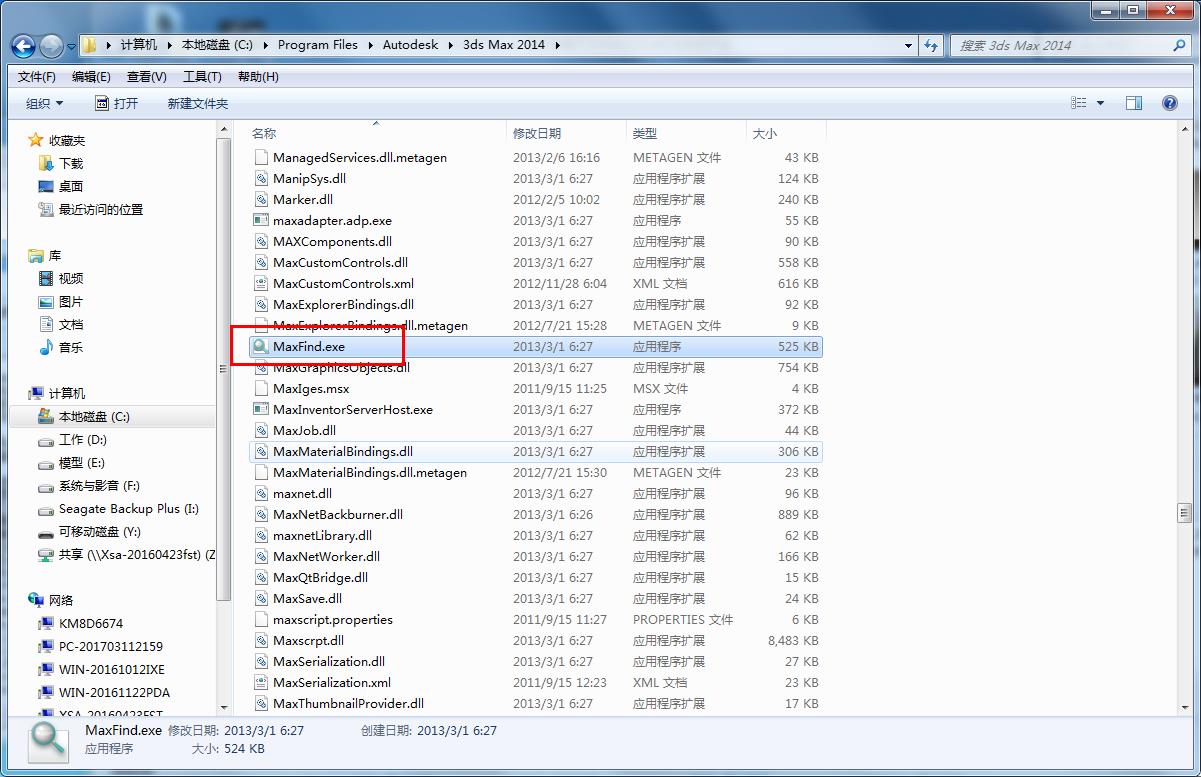This screenshot has width=1201, height=777.
Task: Open the recent pages dropdown arrow
Action: click(70, 46)
